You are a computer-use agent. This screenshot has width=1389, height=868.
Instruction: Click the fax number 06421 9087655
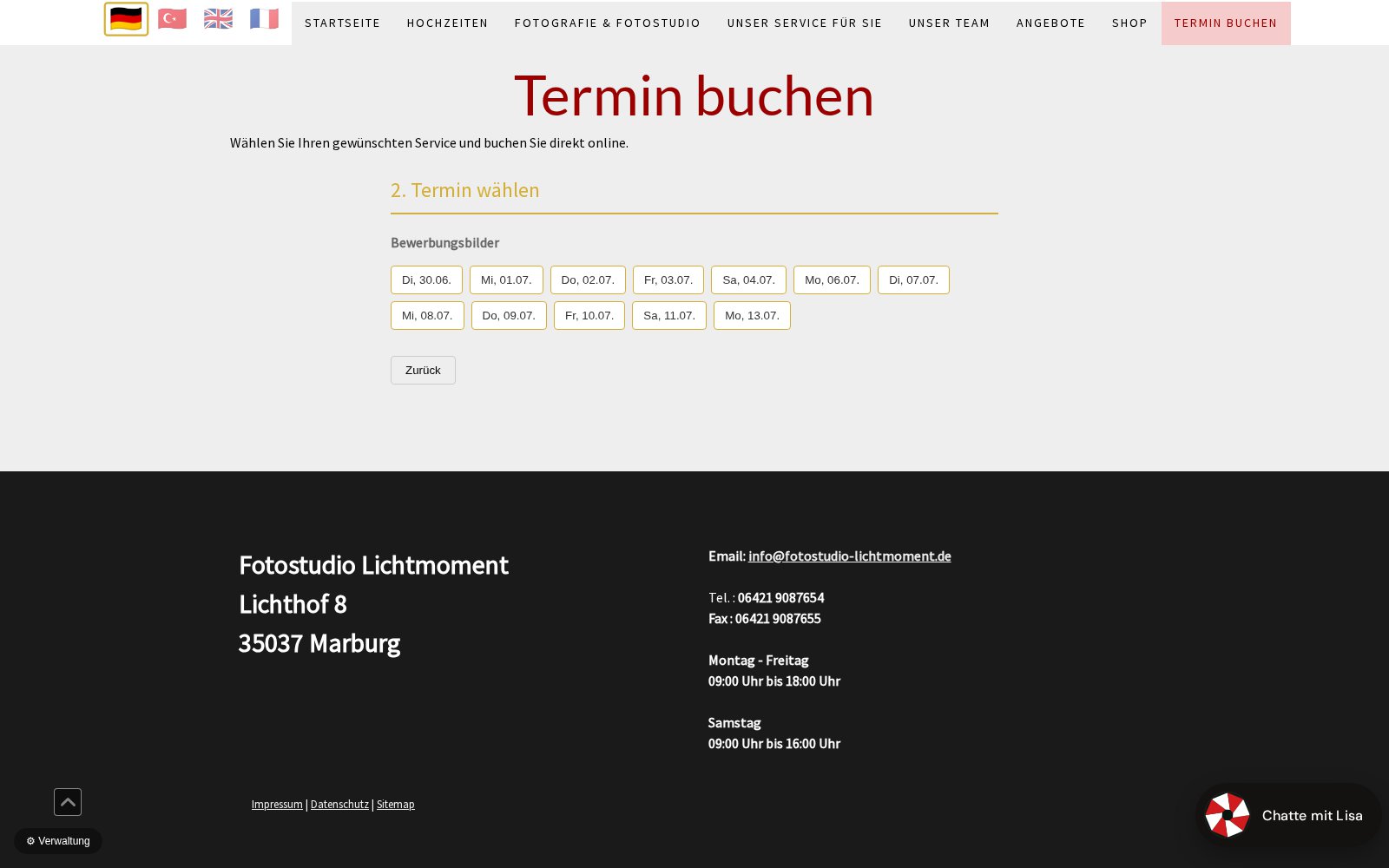[x=778, y=618]
